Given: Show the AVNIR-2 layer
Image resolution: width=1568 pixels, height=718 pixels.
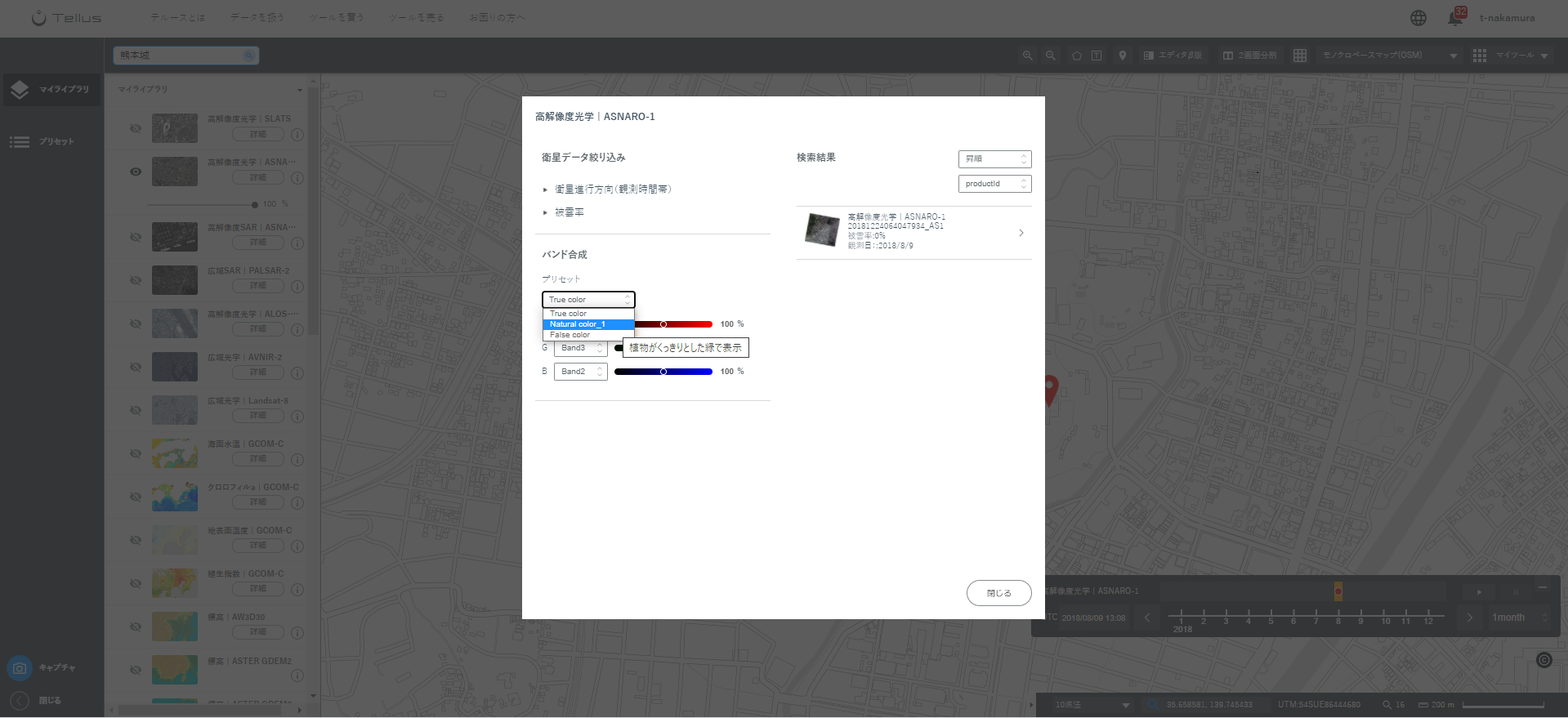Looking at the screenshot, I should coord(136,367).
